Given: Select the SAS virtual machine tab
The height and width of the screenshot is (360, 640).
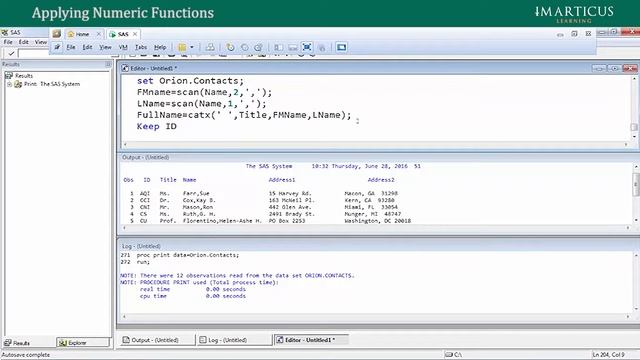Looking at the screenshot, I should coord(122,34).
